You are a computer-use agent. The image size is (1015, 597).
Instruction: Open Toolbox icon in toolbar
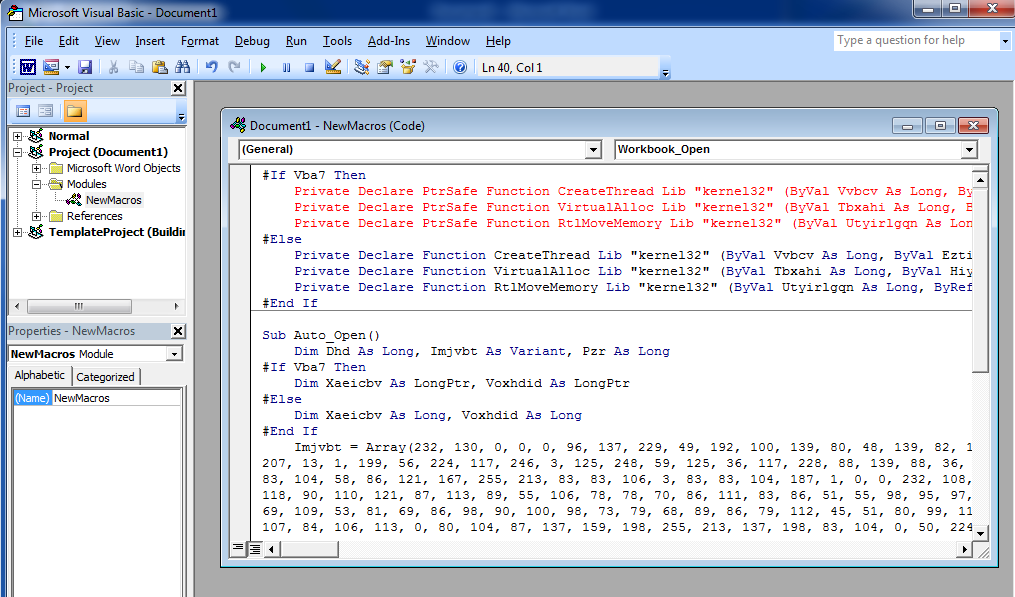[431, 67]
